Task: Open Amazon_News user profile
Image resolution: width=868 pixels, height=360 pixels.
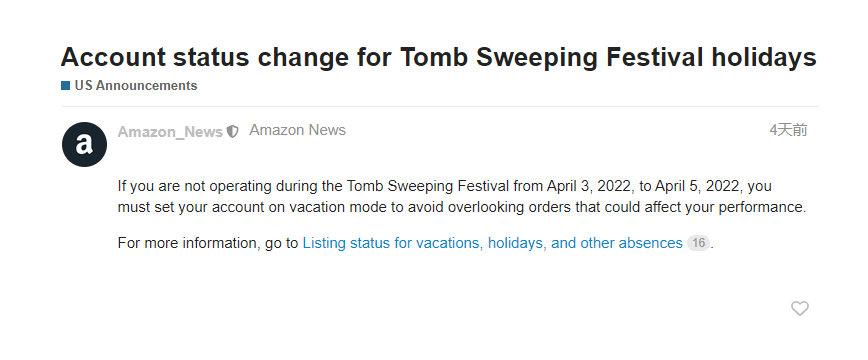Action: tap(170, 132)
